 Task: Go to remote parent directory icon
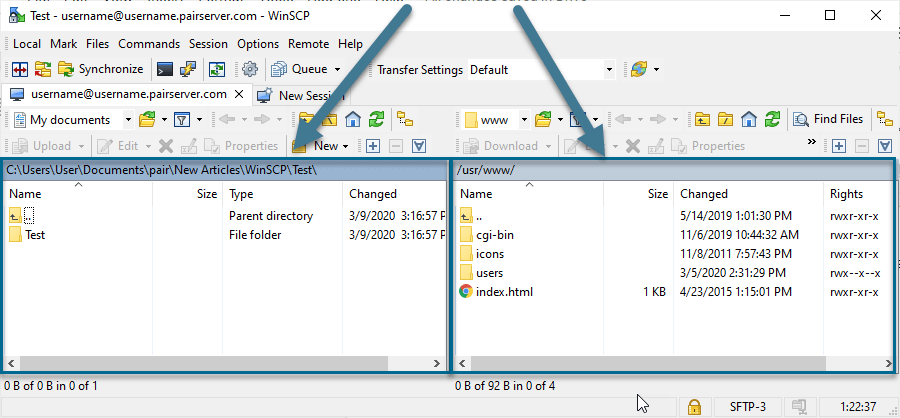click(703, 120)
